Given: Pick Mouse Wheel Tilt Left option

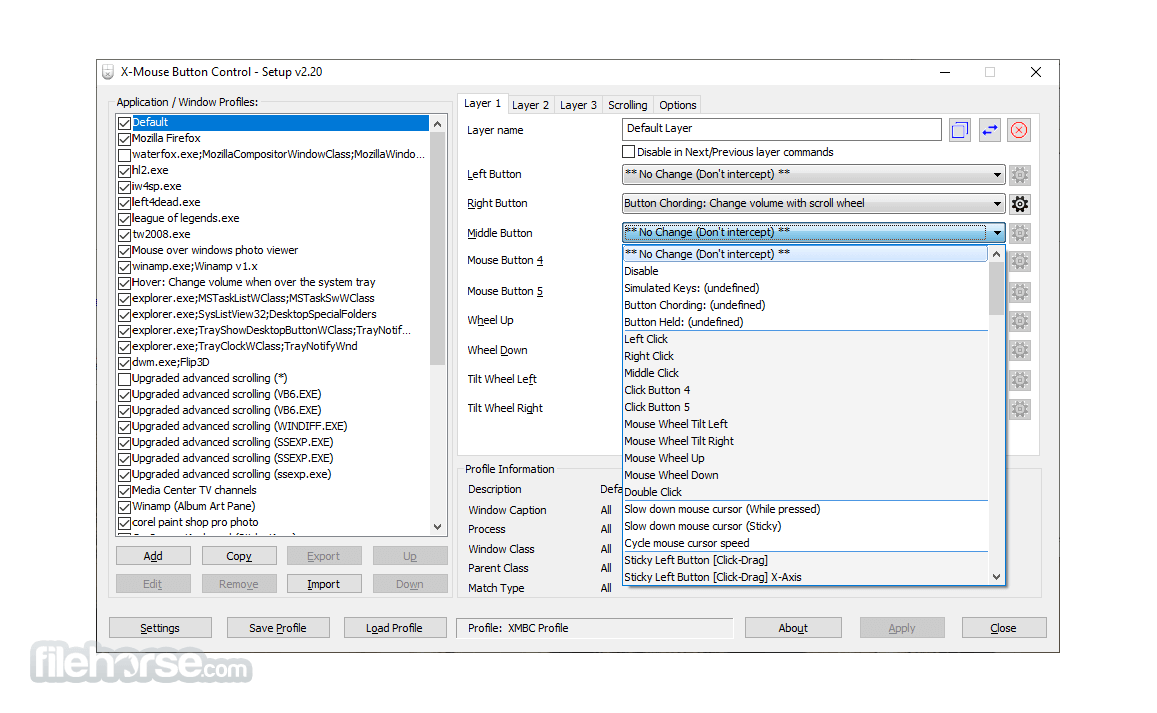Looking at the screenshot, I should click(805, 424).
